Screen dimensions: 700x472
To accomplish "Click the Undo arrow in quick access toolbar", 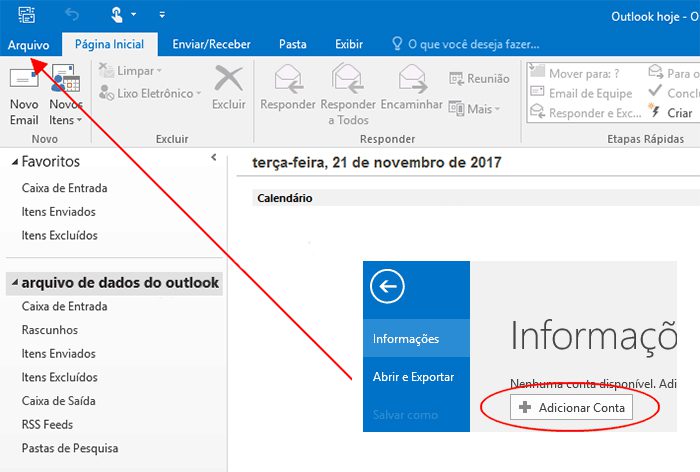I will click(72, 15).
